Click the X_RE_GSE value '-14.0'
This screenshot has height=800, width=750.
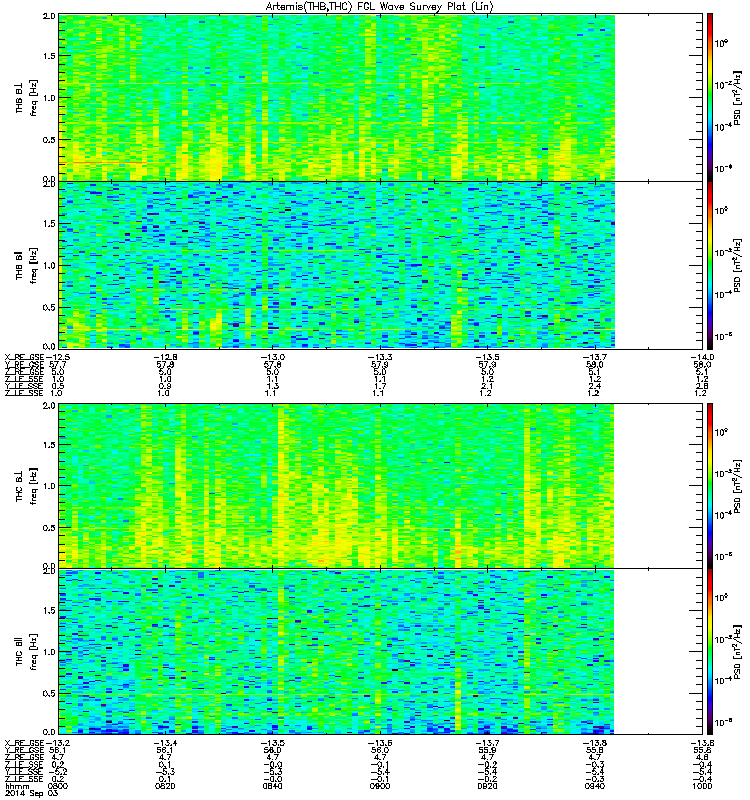click(x=703, y=357)
